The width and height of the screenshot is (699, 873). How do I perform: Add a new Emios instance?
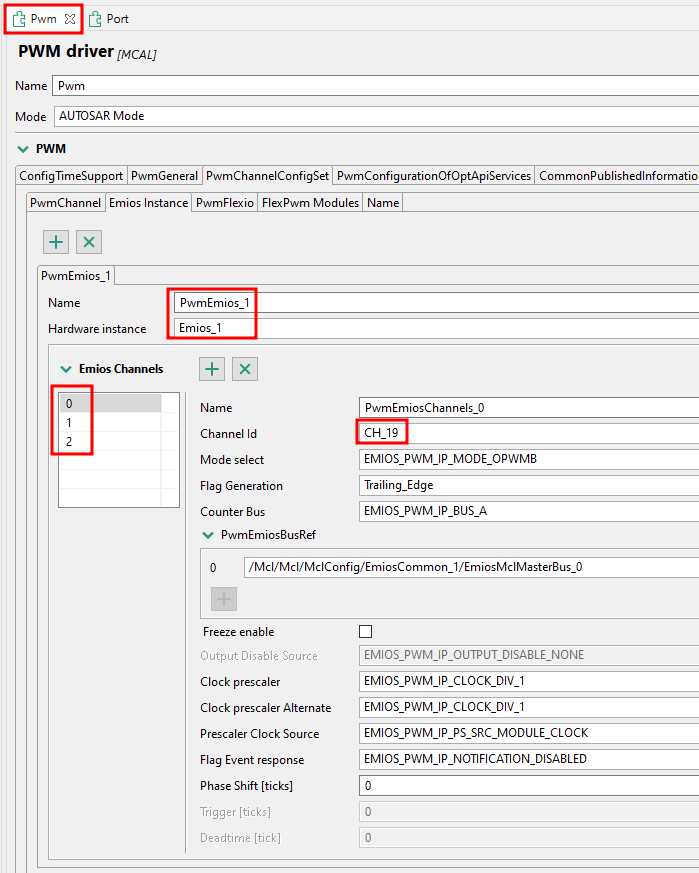click(56, 242)
